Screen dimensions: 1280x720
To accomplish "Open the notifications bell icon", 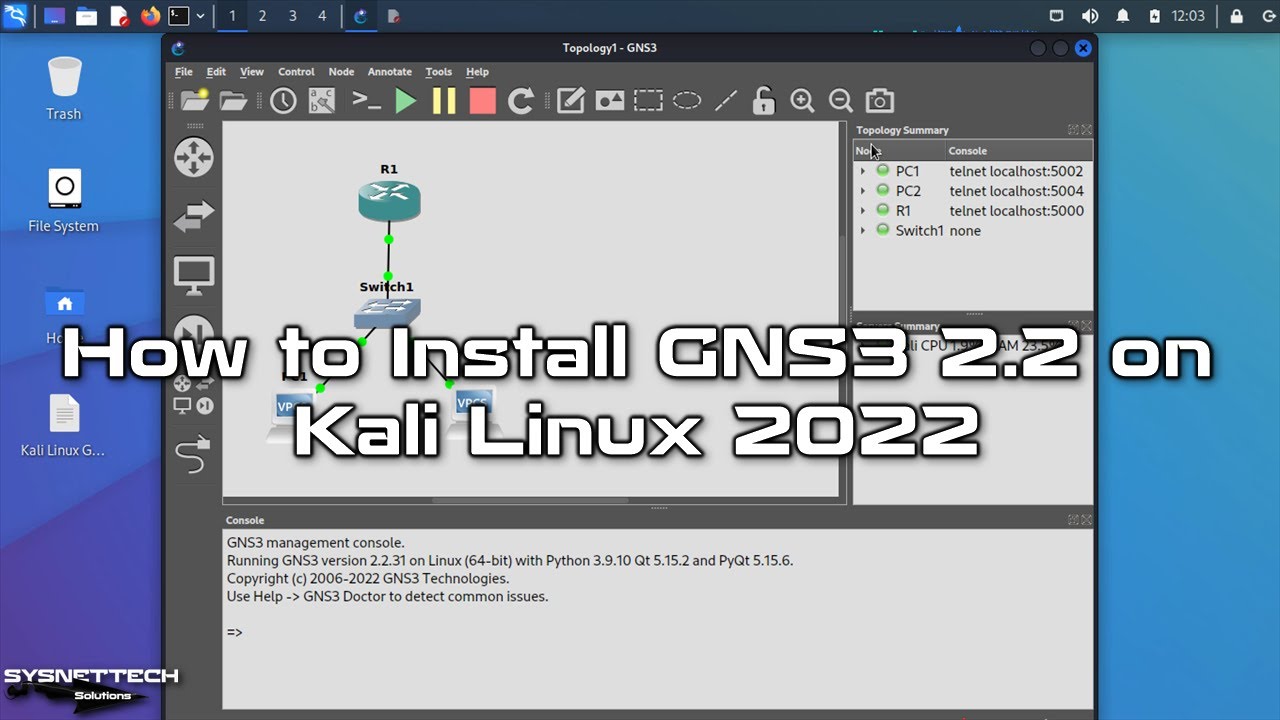I will click(1122, 16).
